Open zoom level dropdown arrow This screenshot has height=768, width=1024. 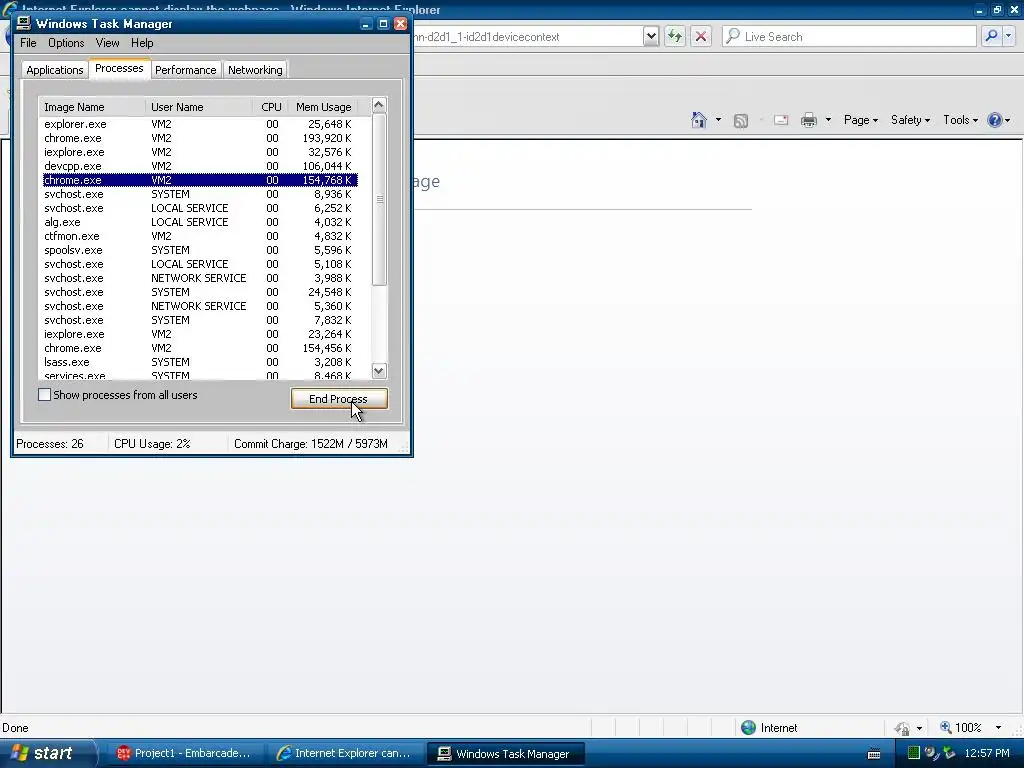click(x=998, y=728)
